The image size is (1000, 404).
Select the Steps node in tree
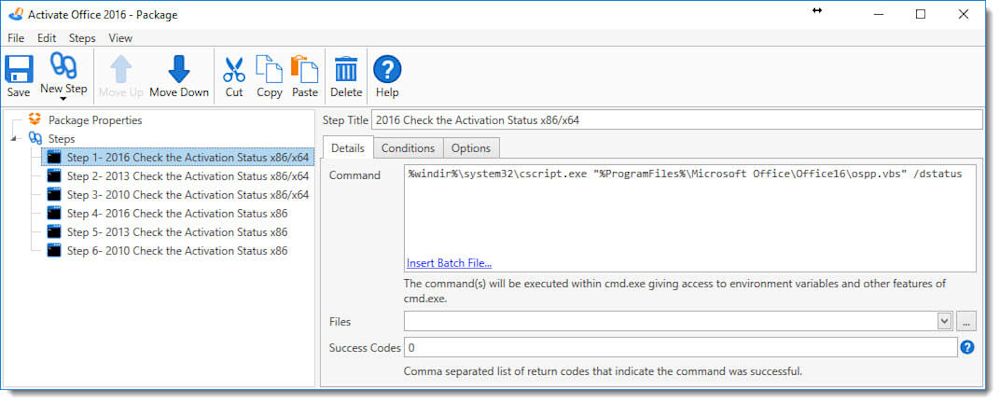[x=61, y=138]
